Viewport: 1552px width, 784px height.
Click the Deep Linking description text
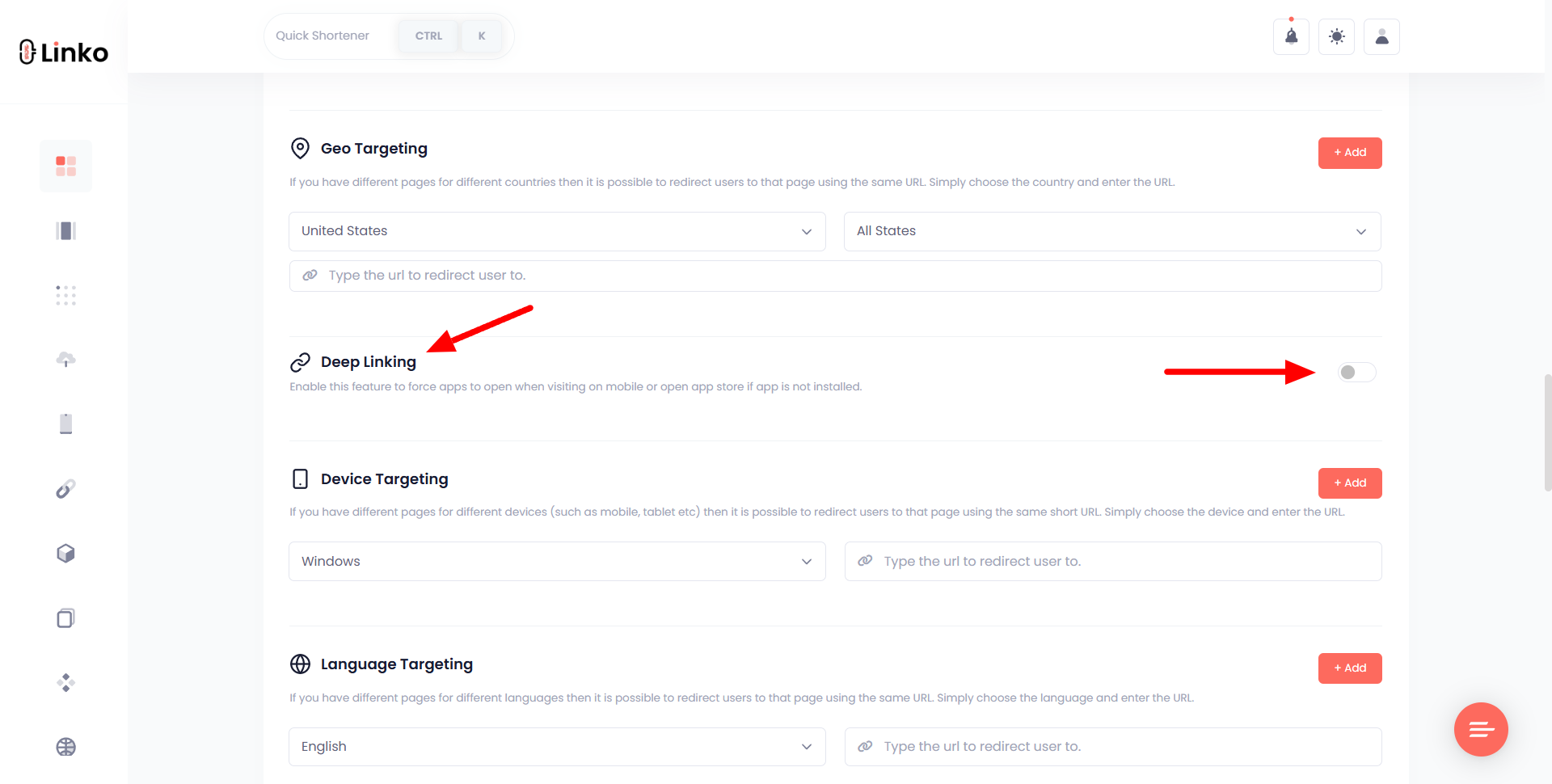(x=576, y=387)
